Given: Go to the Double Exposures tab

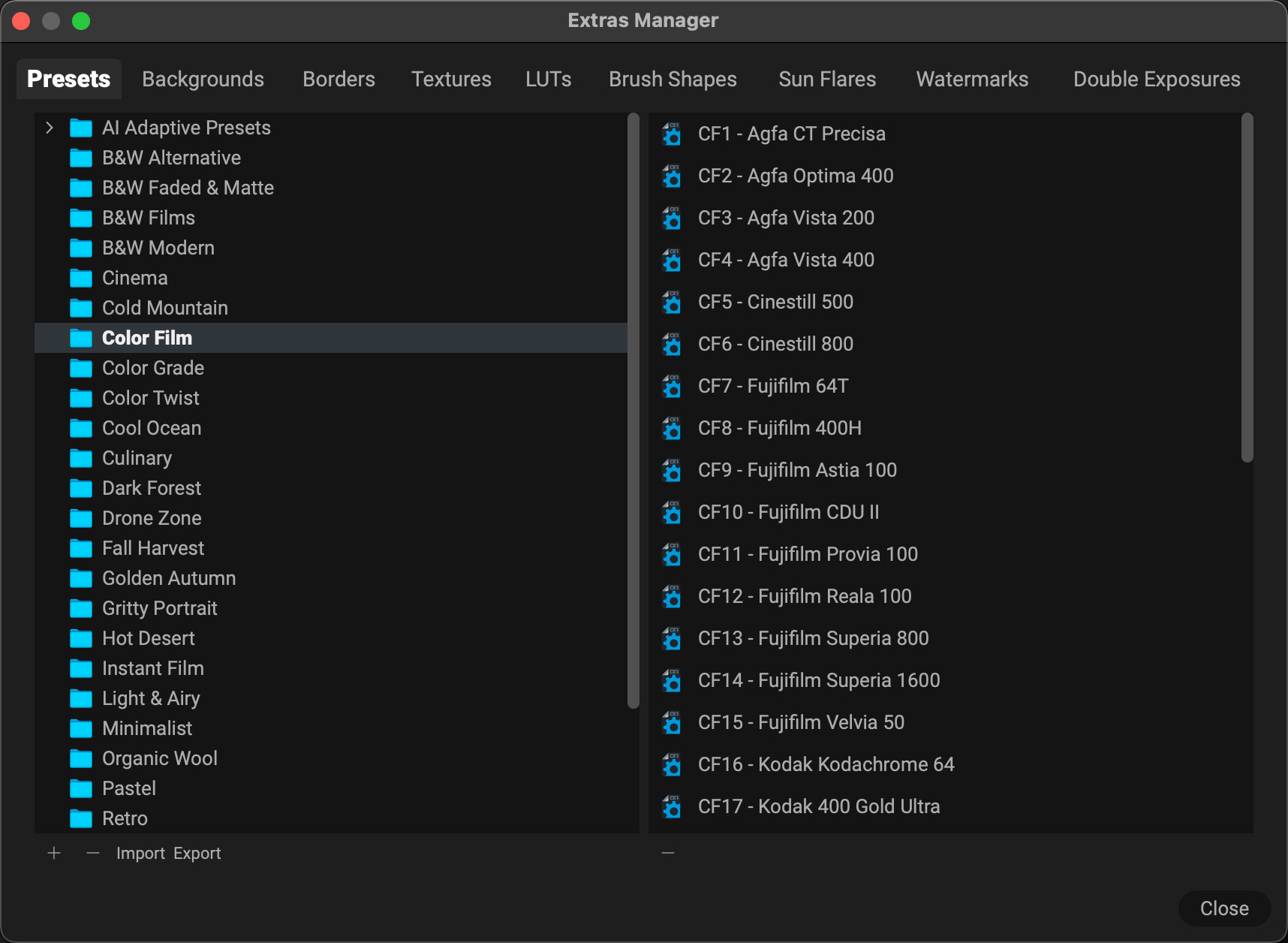Looking at the screenshot, I should pos(1157,79).
